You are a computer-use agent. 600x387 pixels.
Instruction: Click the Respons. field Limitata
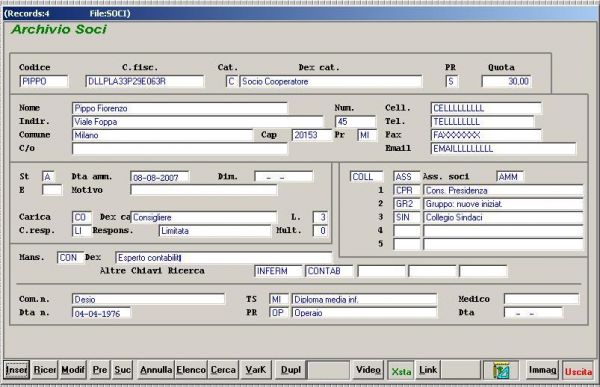pyautogui.click(x=215, y=230)
